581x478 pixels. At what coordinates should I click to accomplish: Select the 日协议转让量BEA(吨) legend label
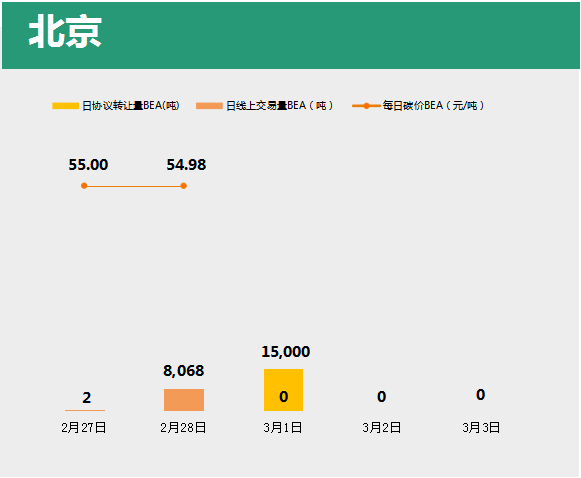click(131, 106)
